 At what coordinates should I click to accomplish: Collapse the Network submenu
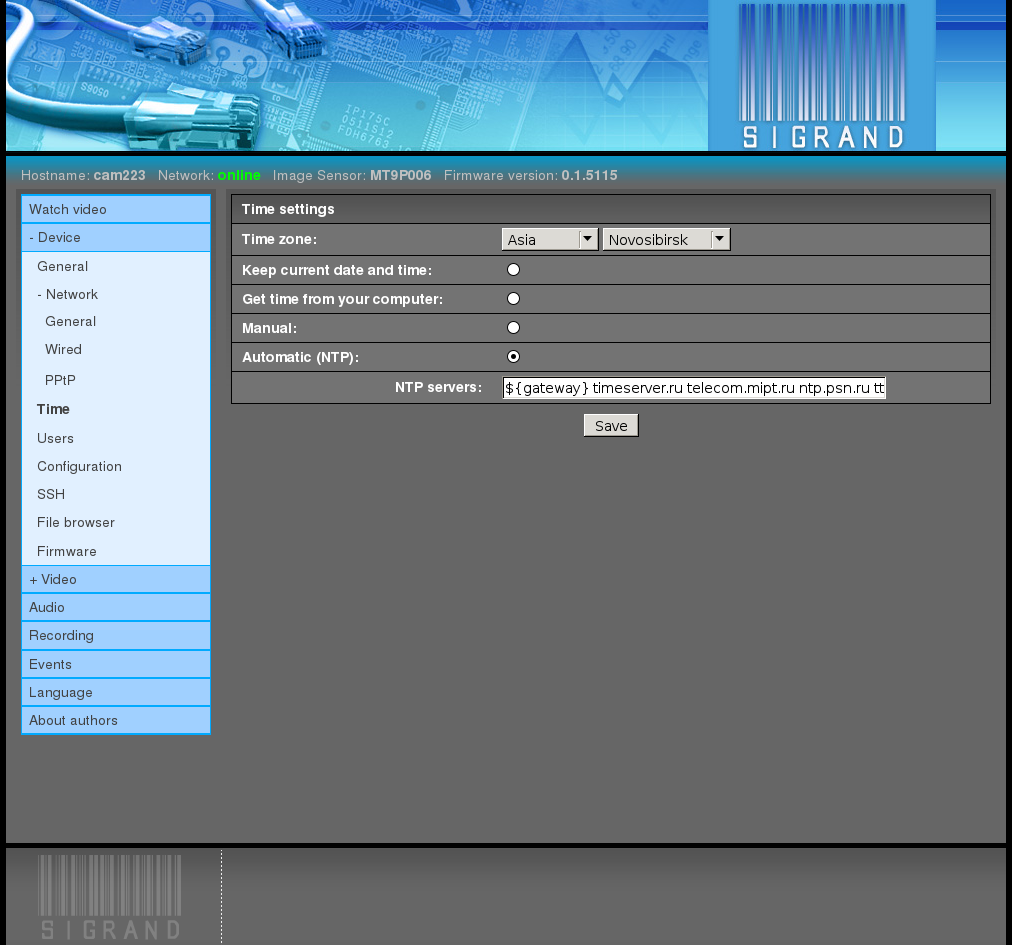(x=67, y=294)
